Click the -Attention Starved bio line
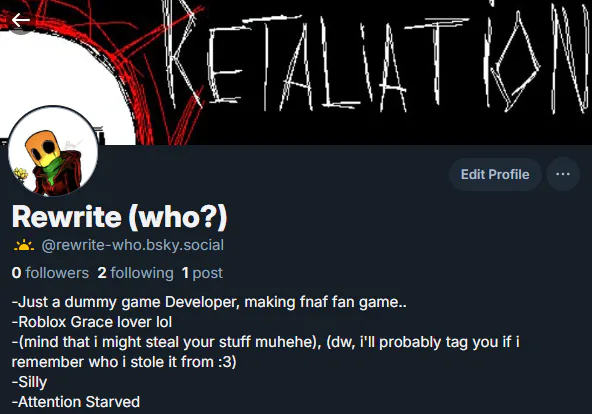This screenshot has height=414, width=592. [x=76, y=402]
